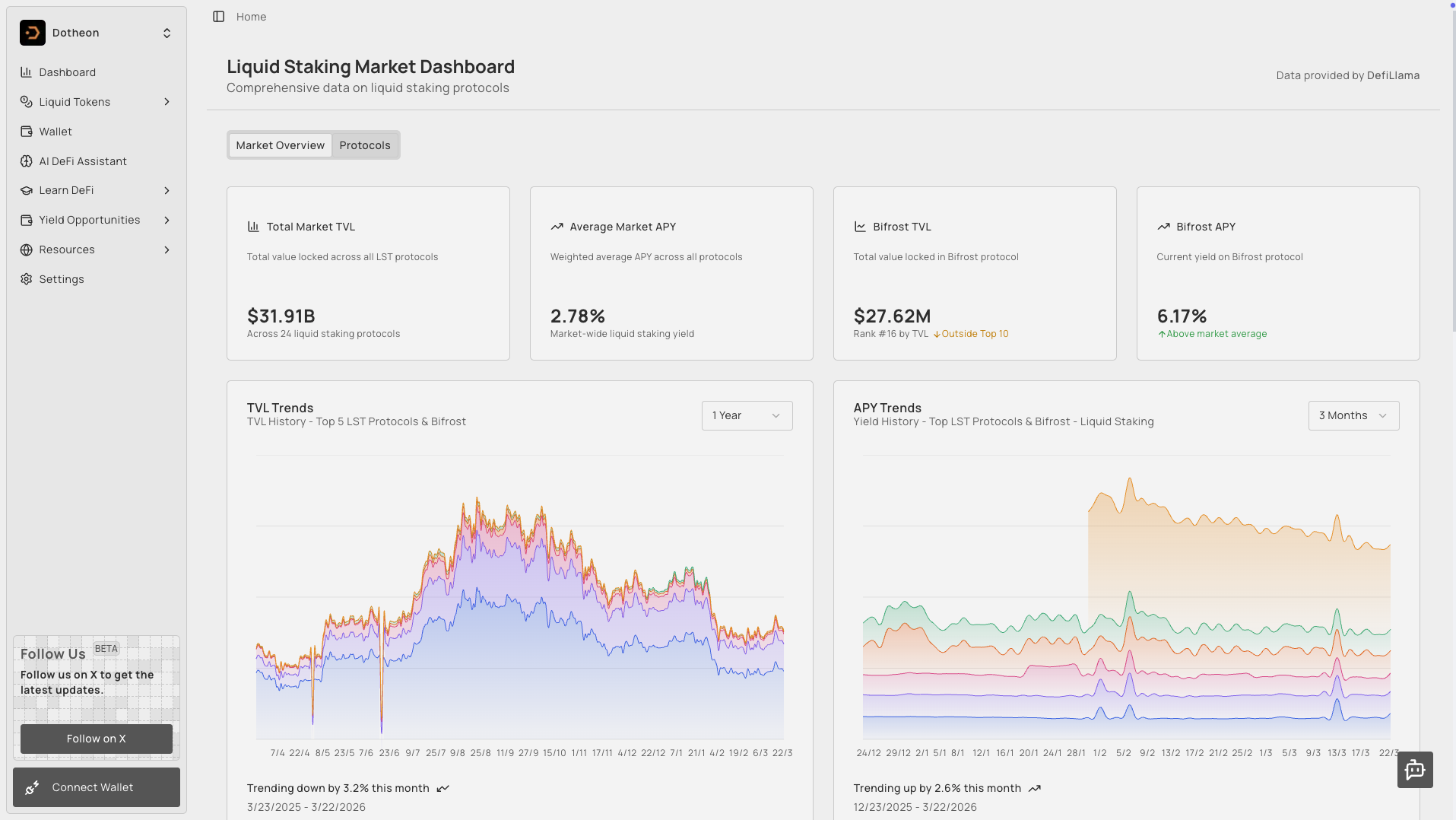Switch to the Protocols tab
Image resolution: width=1456 pixels, height=820 pixels.
(x=365, y=145)
